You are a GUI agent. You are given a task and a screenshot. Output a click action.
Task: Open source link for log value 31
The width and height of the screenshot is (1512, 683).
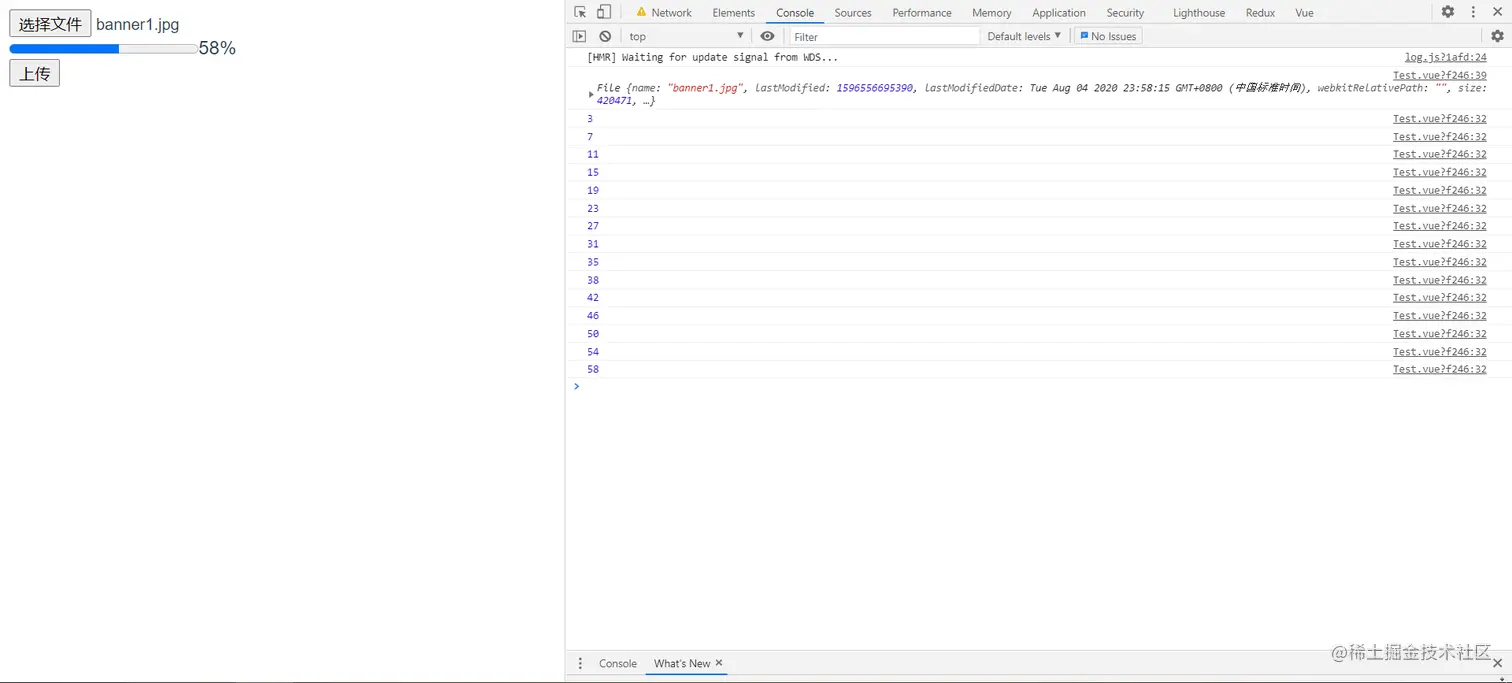click(1439, 244)
